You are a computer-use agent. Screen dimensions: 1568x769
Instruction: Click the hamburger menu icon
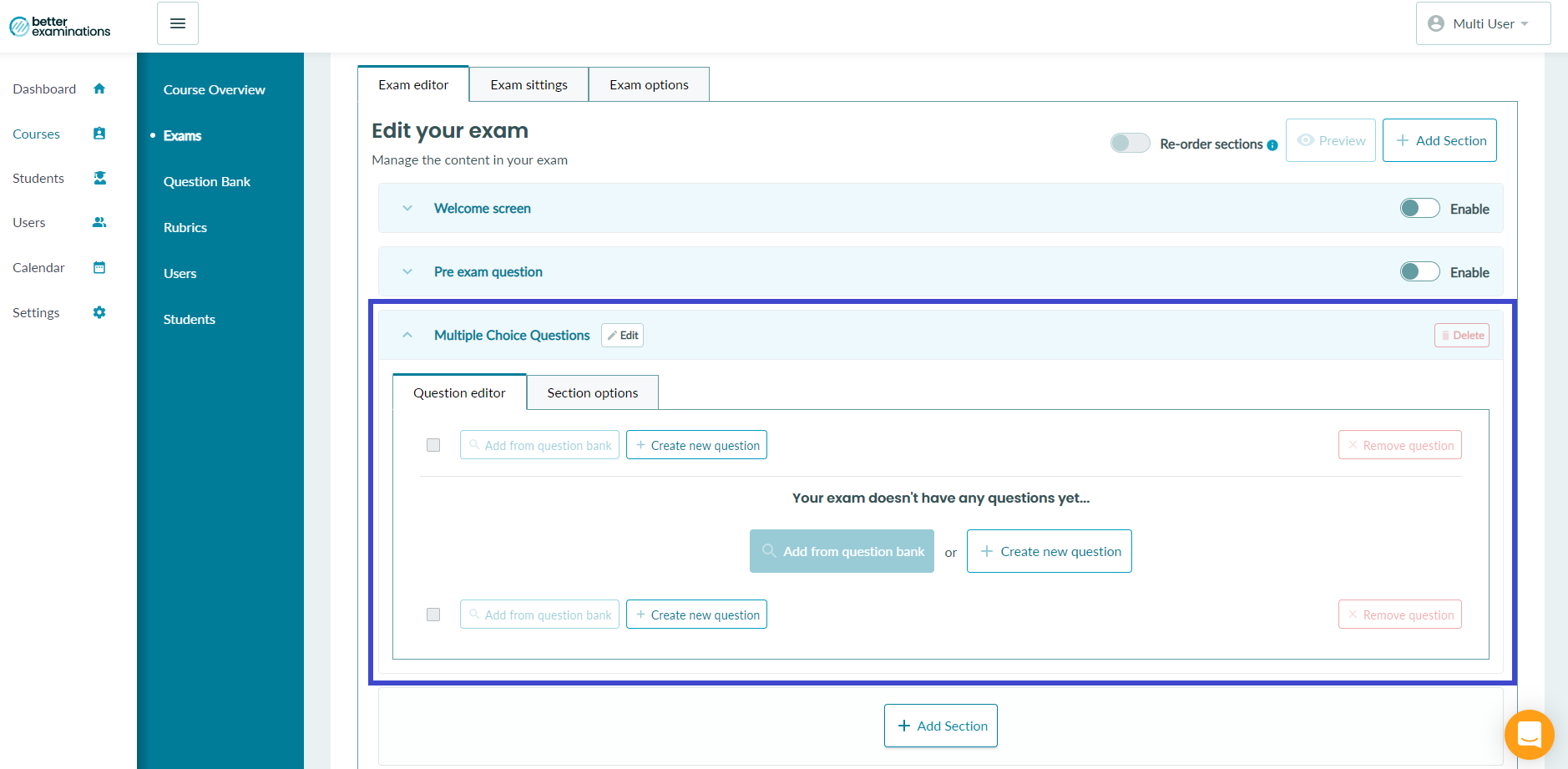click(x=178, y=23)
